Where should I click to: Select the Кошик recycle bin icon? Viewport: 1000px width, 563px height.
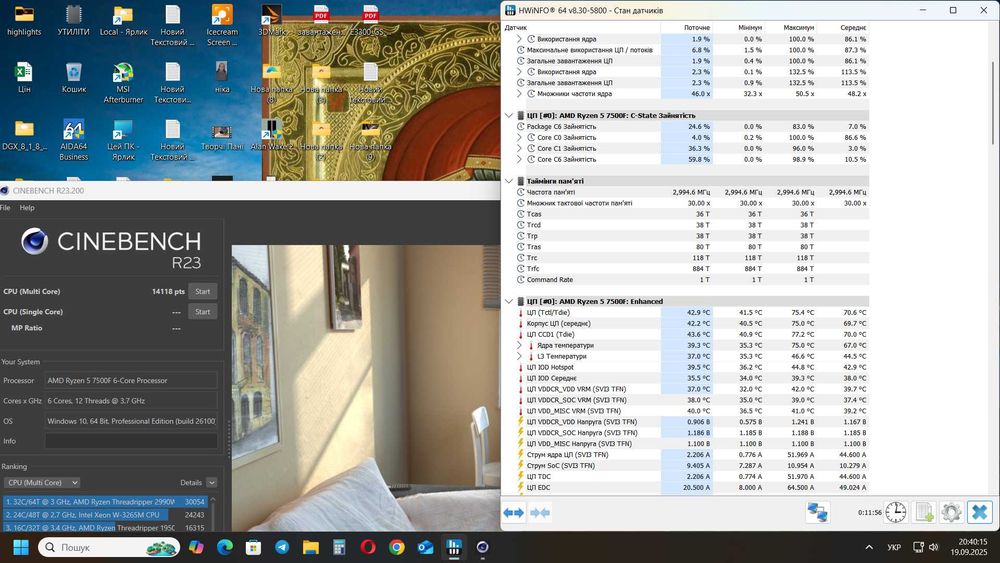coord(73,78)
